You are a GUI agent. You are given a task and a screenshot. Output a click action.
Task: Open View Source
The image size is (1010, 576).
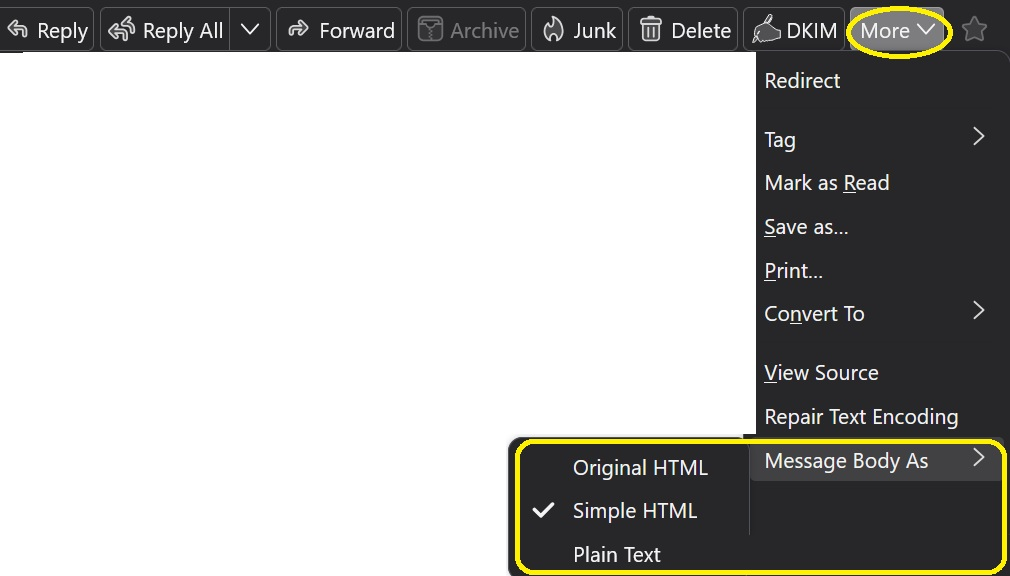tap(879, 373)
